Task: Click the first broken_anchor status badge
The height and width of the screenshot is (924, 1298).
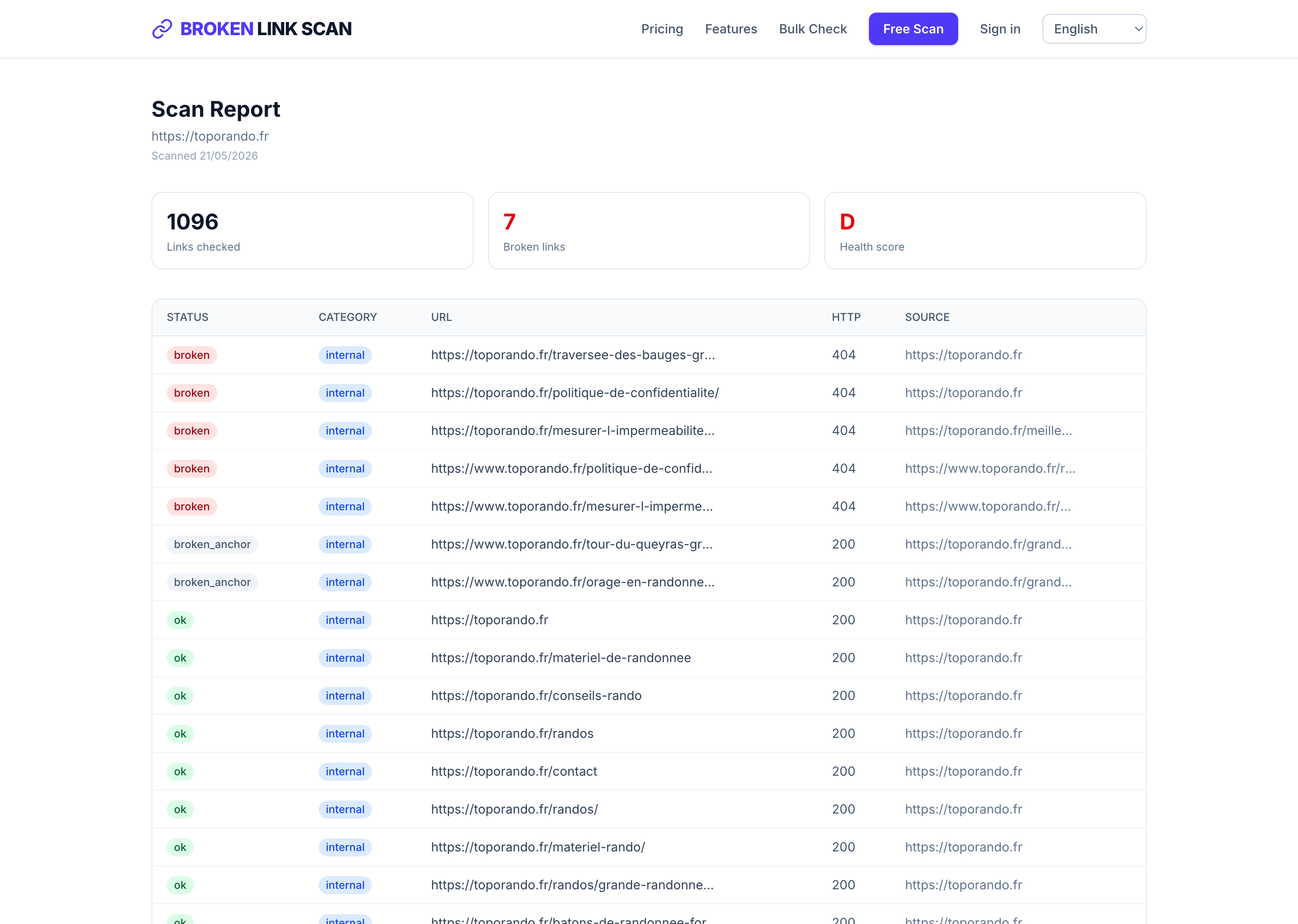Action: (212, 544)
